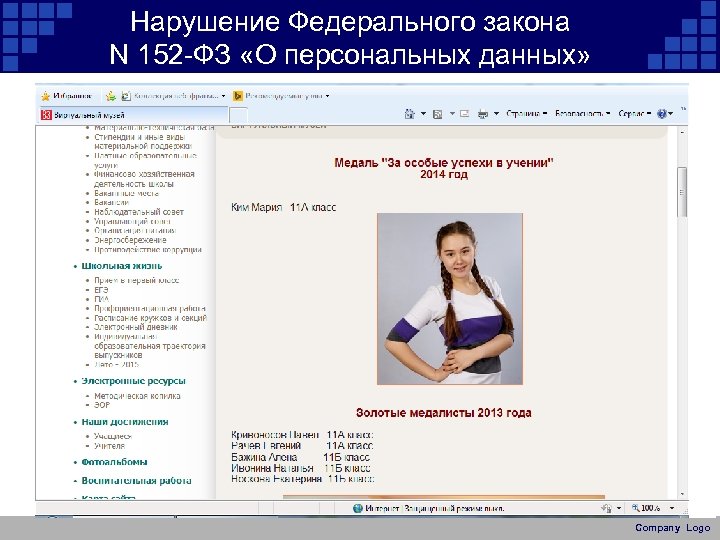This screenshot has height=540, width=720.
Task: Click the magnifier zoom icon showing 100%
Action: pyautogui.click(x=636, y=508)
